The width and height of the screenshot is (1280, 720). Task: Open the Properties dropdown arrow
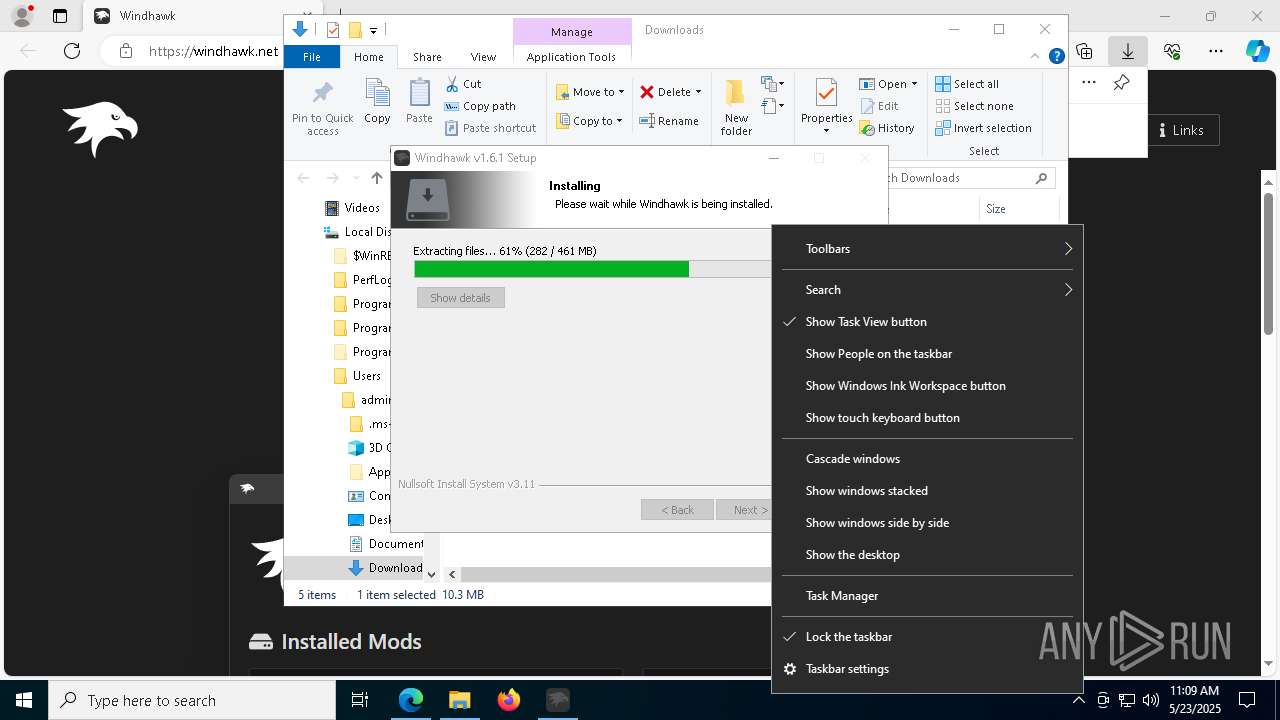click(x=826, y=130)
